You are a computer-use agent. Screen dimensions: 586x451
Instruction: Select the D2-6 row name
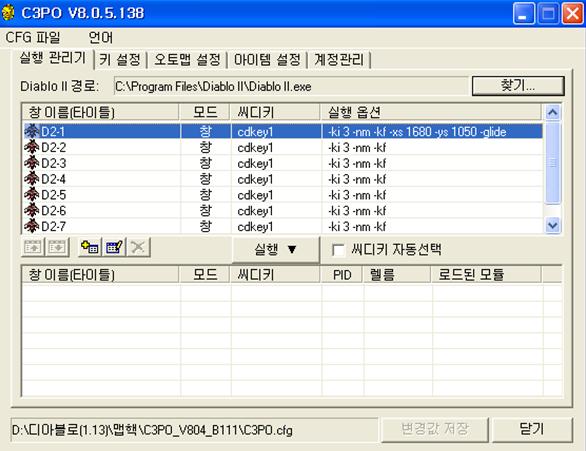coord(54,211)
